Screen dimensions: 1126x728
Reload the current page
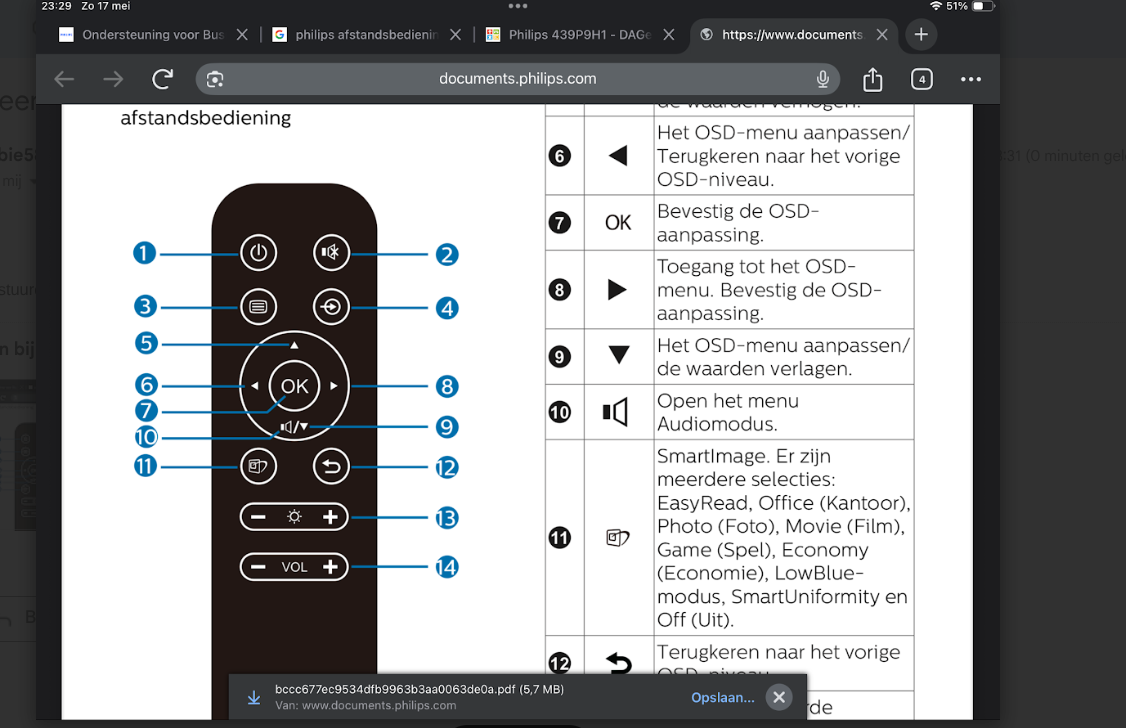162,79
